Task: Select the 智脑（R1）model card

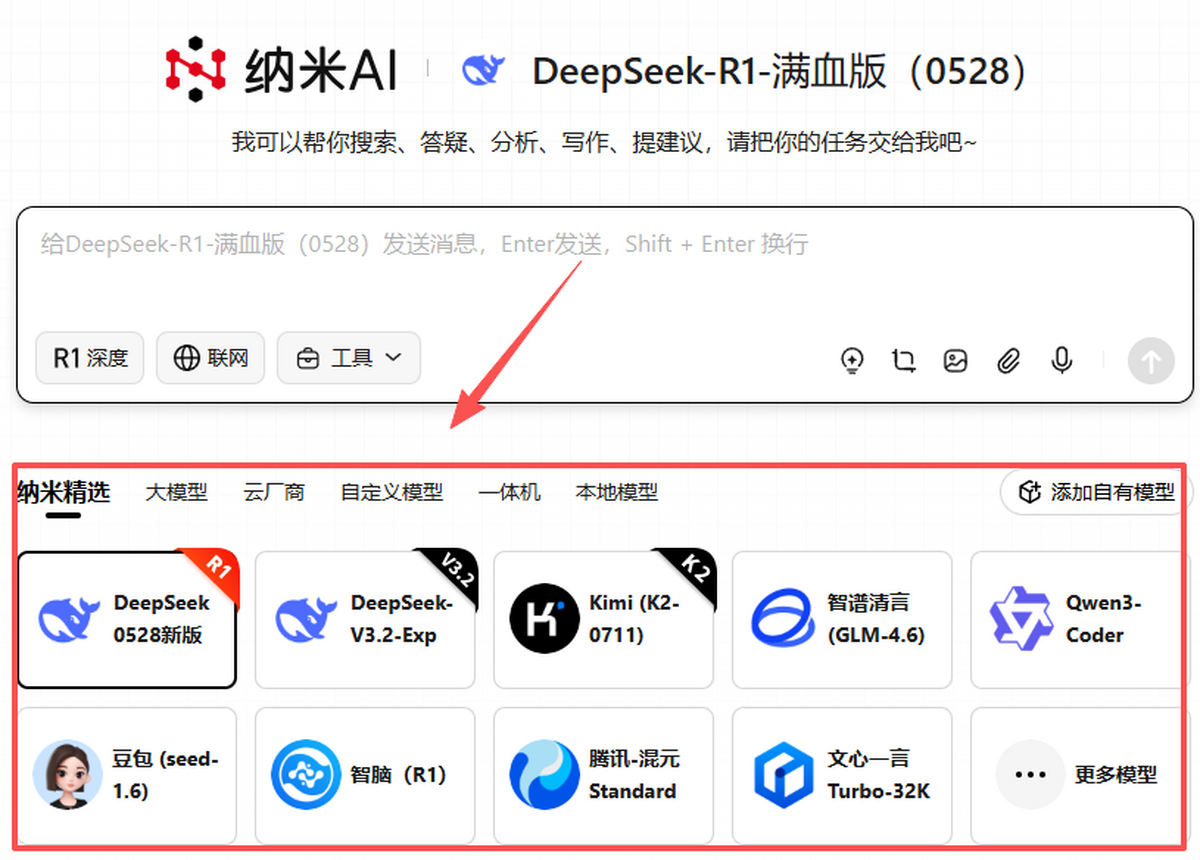Action: (x=365, y=776)
